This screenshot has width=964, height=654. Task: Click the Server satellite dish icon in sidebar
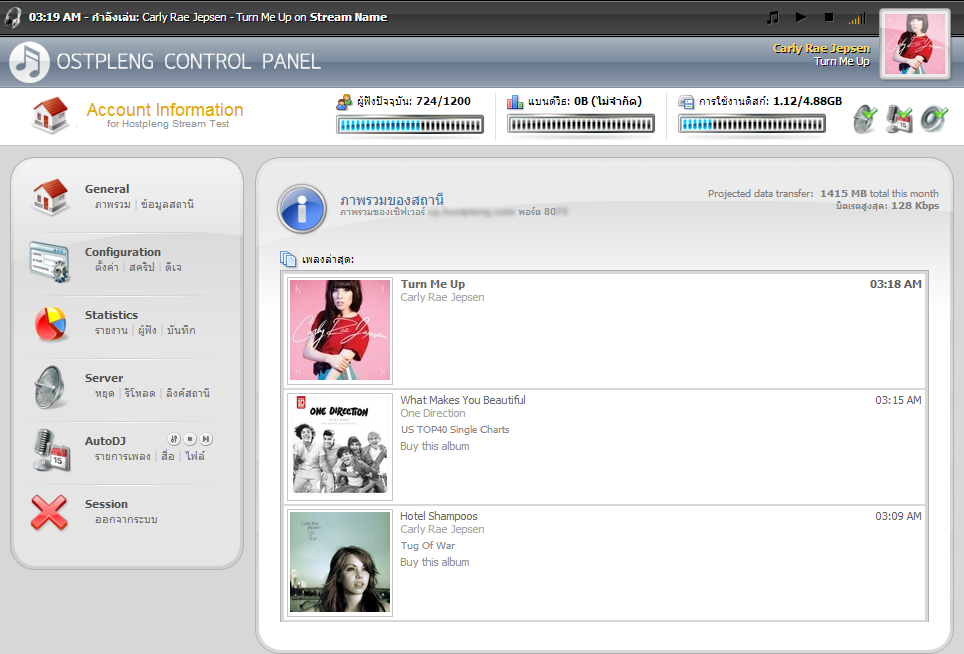click(x=50, y=387)
